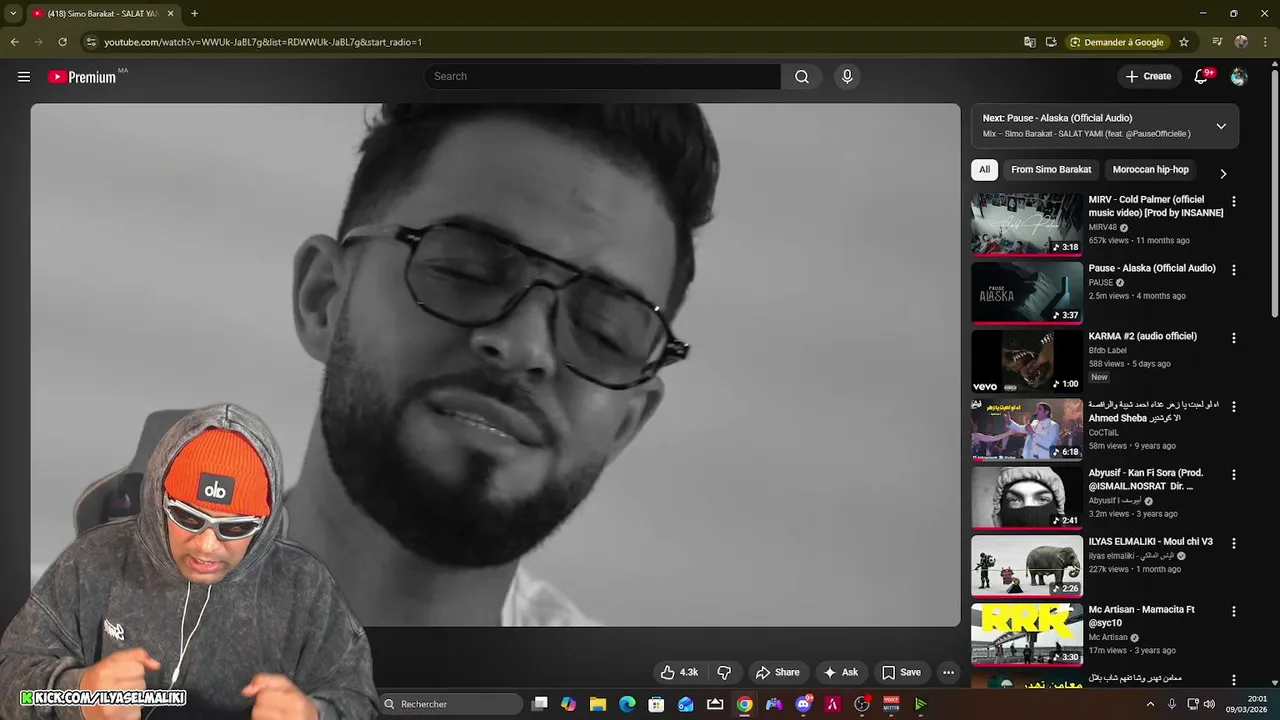Viewport: 1280px width, 720px height.
Task: Click the Create button
Action: (1148, 77)
